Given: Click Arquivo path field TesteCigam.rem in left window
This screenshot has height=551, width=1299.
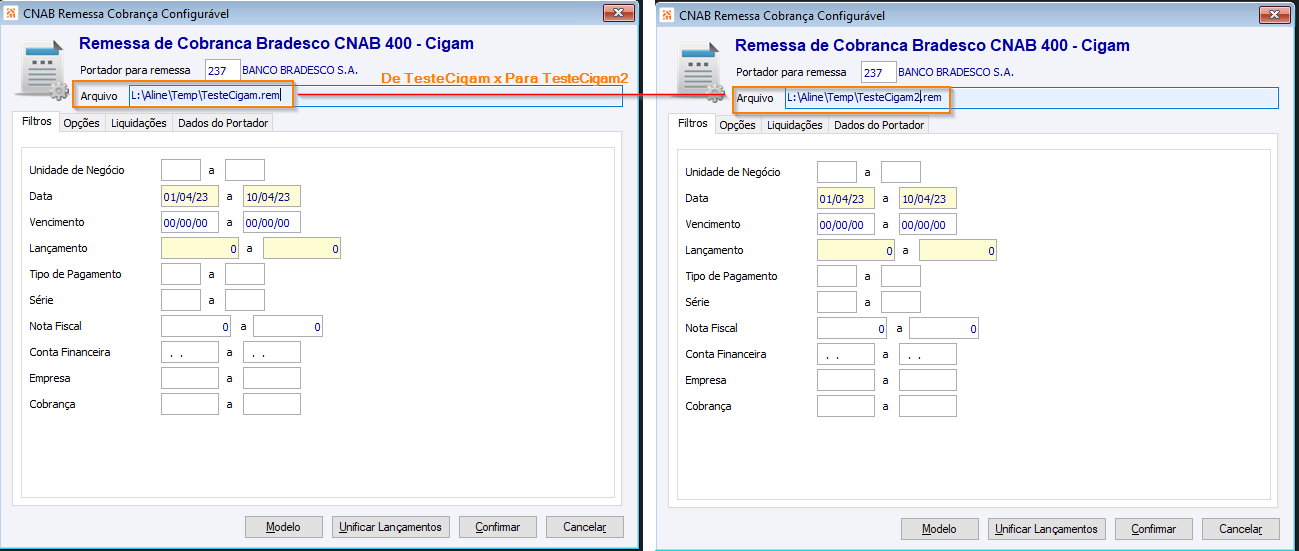Looking at the screenshot, I should (x=375, y=96).
